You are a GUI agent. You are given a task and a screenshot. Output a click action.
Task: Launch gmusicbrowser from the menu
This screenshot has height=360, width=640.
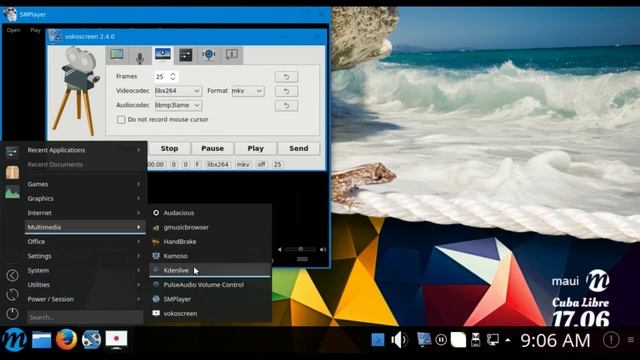210,227
